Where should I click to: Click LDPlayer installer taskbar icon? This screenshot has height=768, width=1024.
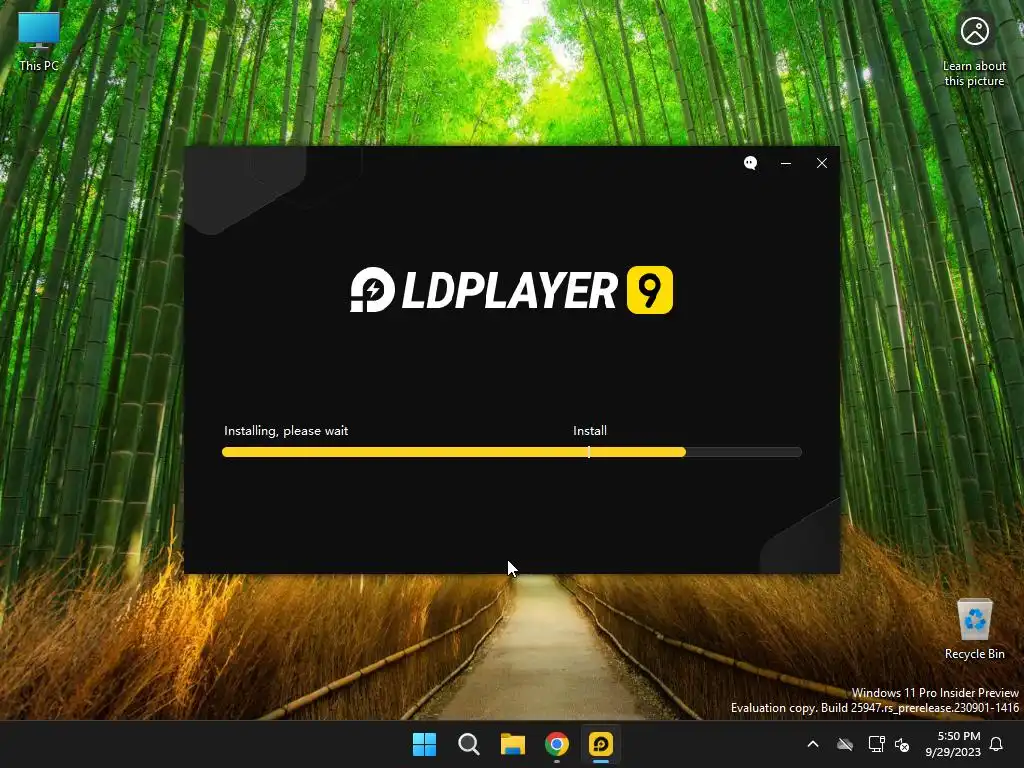tap(601, 744)
